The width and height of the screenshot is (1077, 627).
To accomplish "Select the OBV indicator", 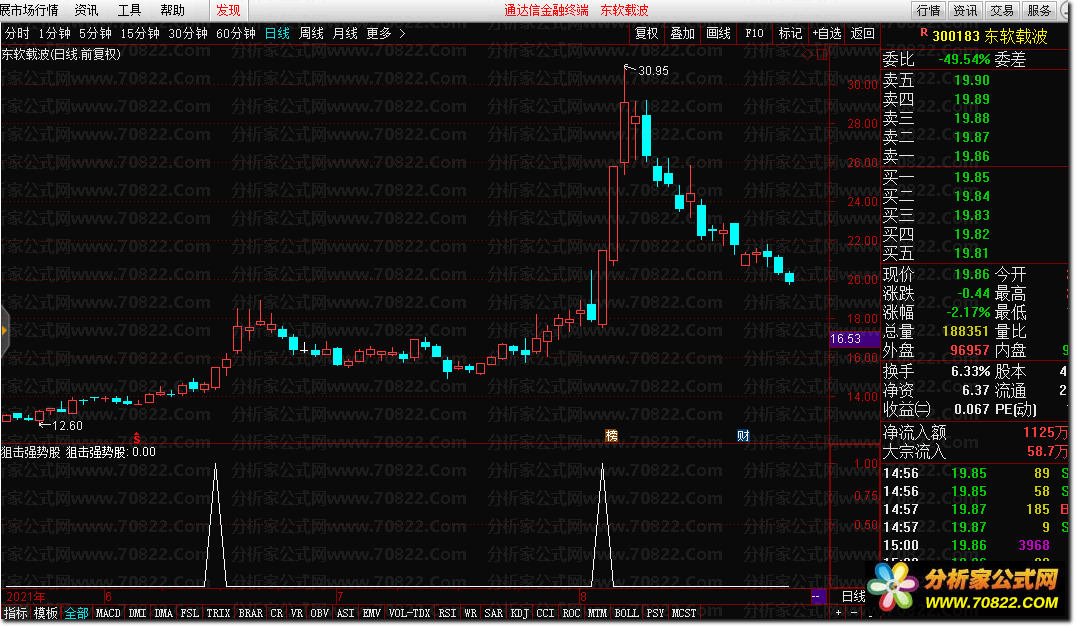I will tap(319, 613).
